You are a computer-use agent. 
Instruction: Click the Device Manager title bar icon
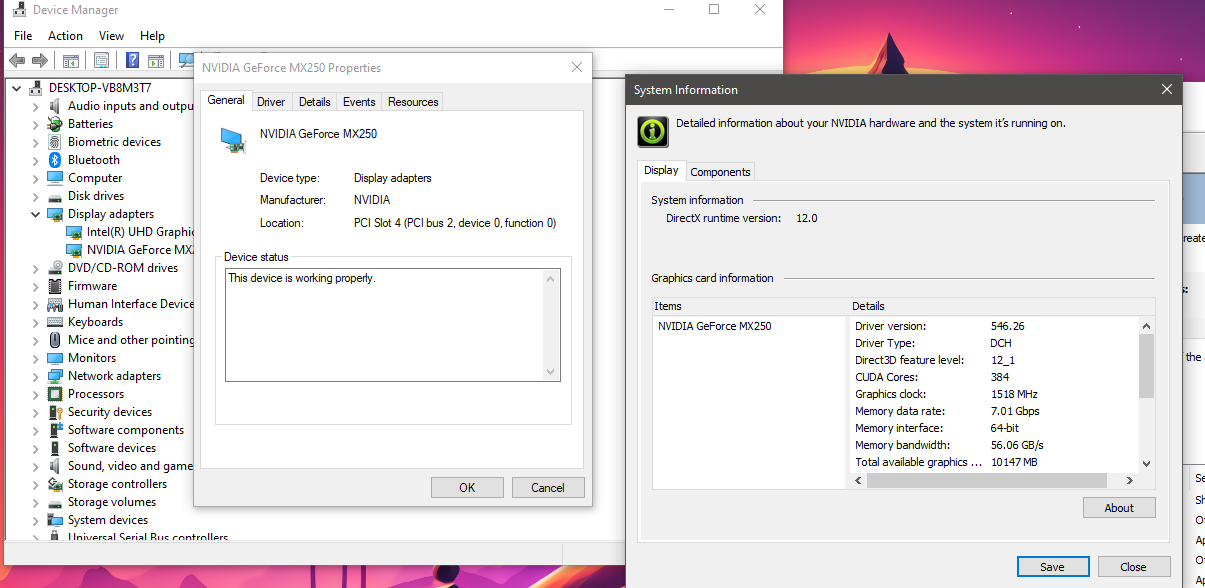17,10
